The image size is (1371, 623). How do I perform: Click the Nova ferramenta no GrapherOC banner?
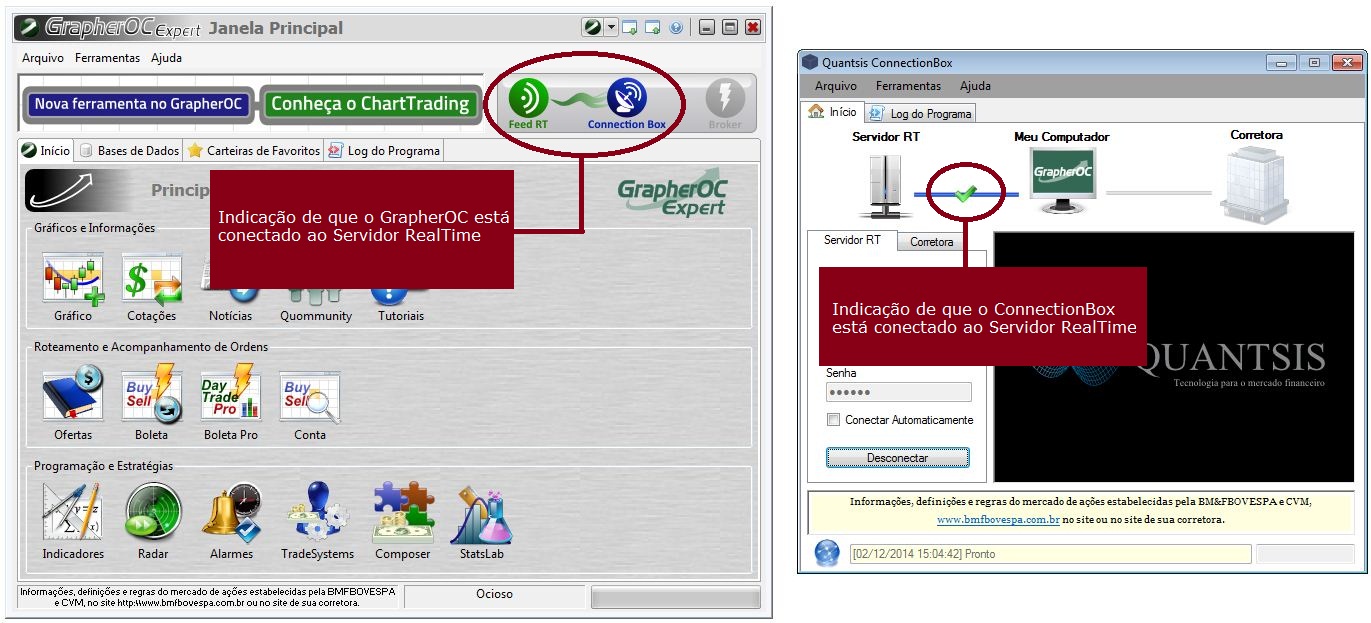[138, 104]
